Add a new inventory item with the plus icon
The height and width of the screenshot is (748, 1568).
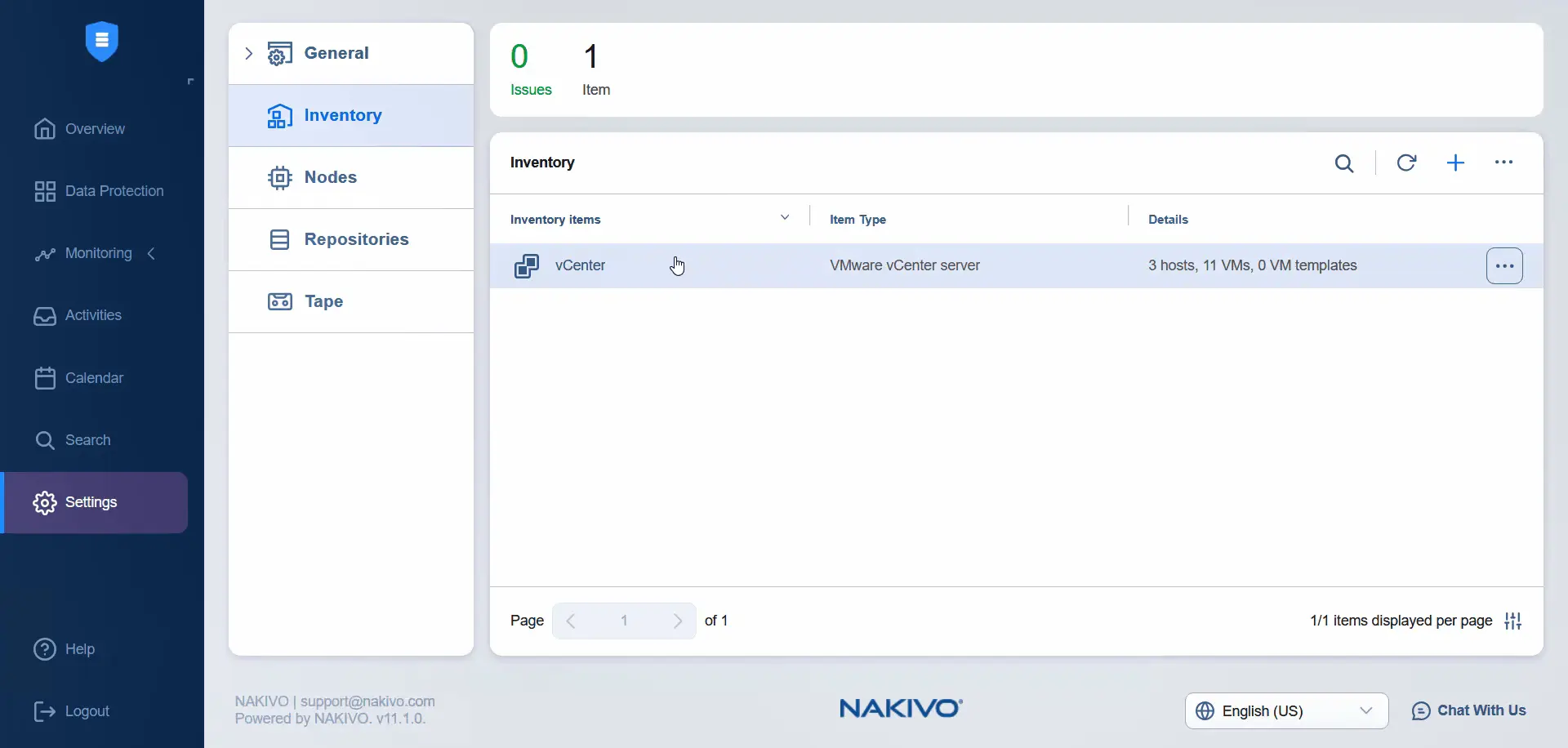click(x=1456, y=163)
